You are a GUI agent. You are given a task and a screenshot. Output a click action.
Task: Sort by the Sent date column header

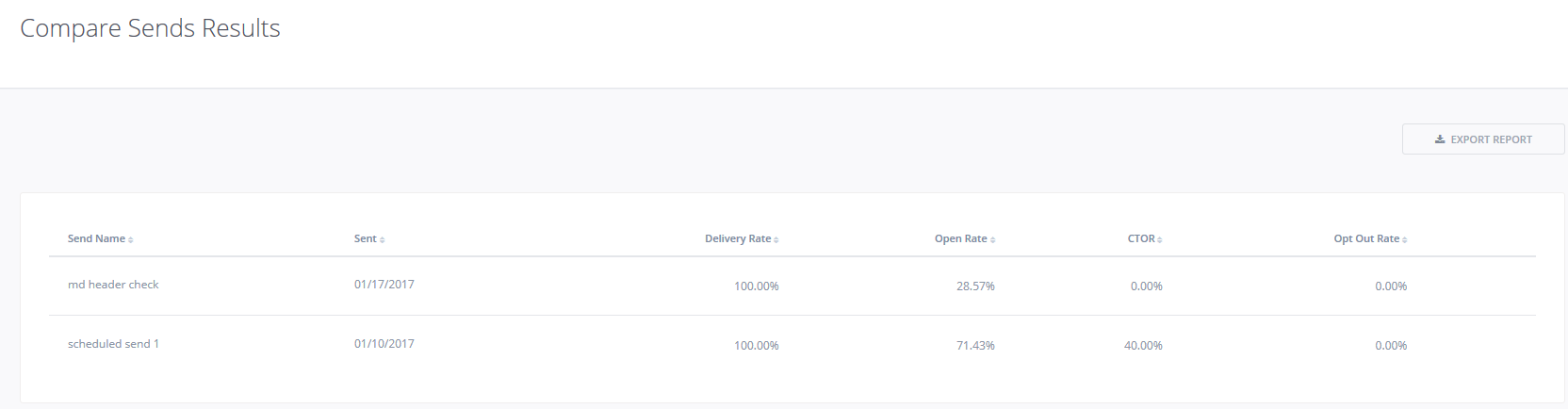[369, 239]
